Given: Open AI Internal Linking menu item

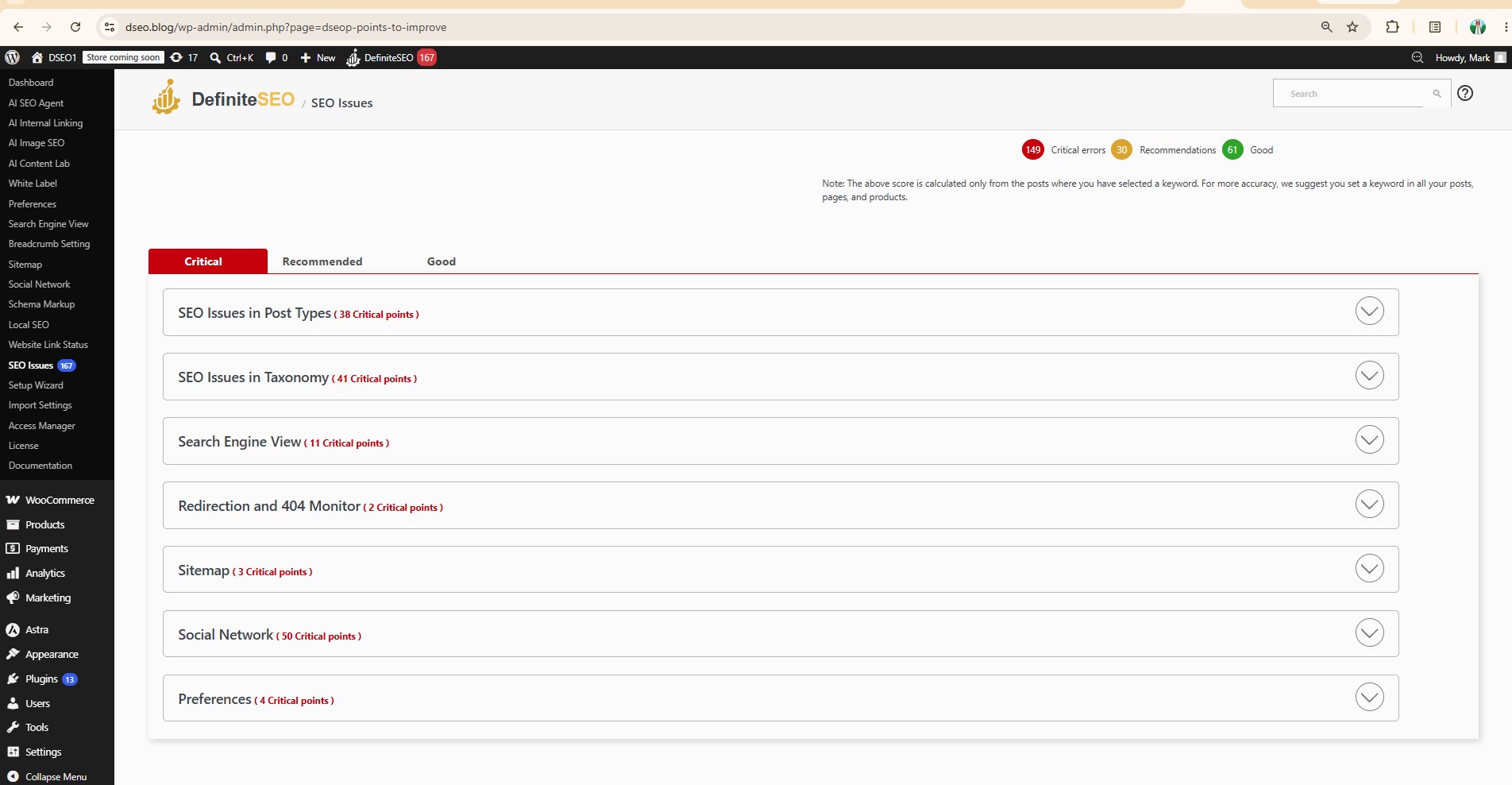Looking at the screenshot, I should 45,123.
